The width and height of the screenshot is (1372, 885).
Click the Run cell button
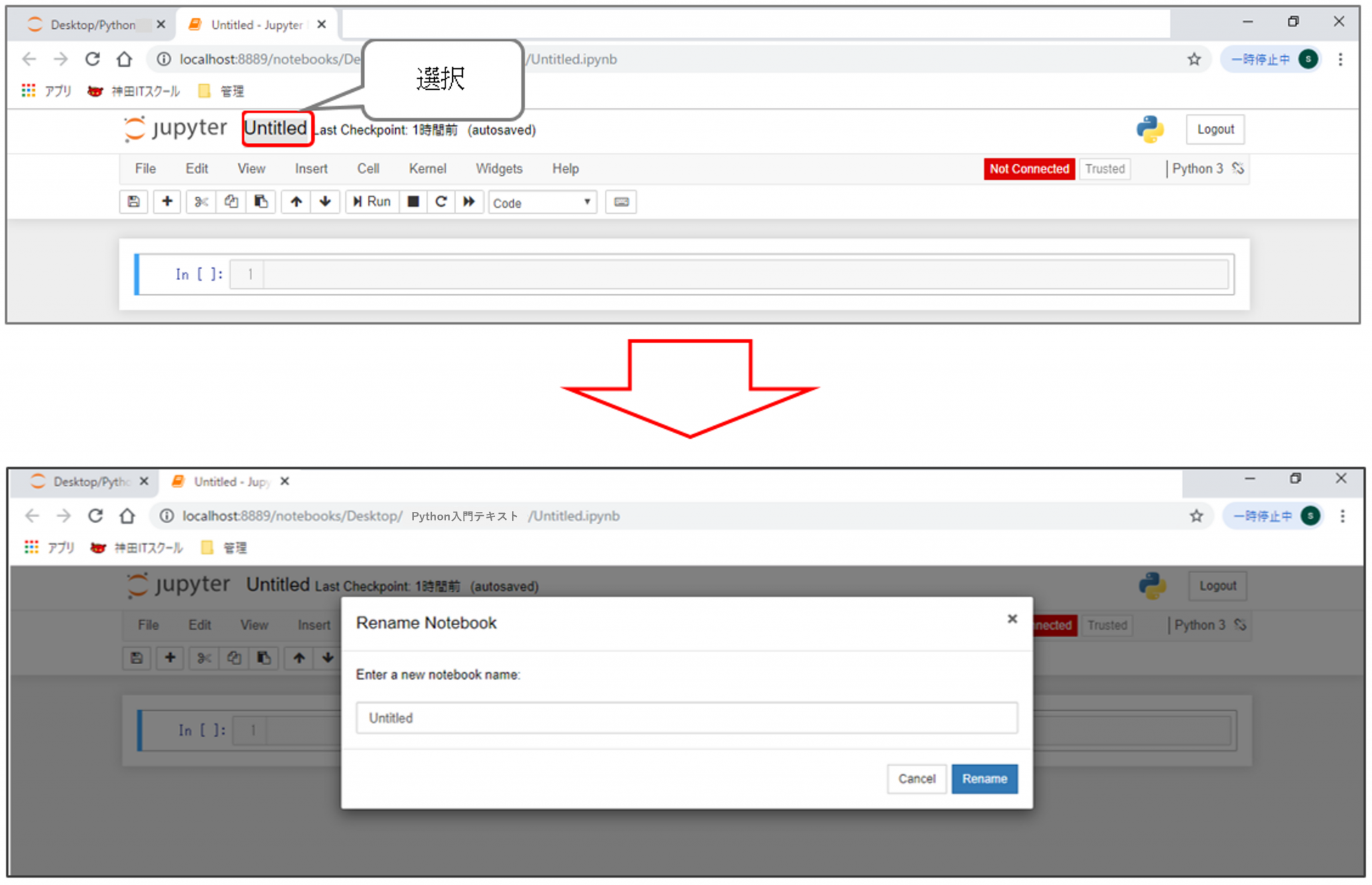coord(372,202)
